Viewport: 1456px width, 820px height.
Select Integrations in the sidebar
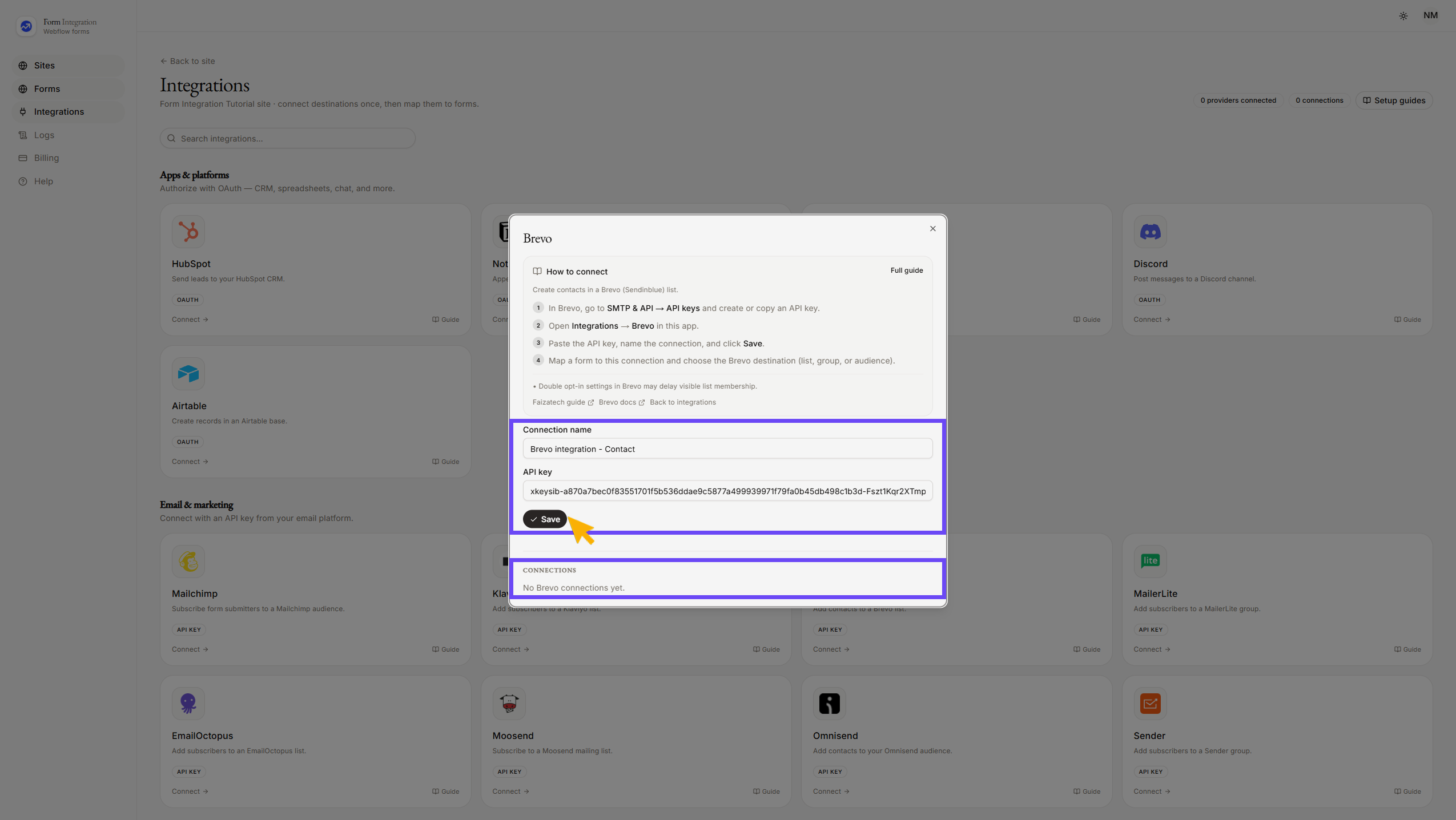click(69, 112)
